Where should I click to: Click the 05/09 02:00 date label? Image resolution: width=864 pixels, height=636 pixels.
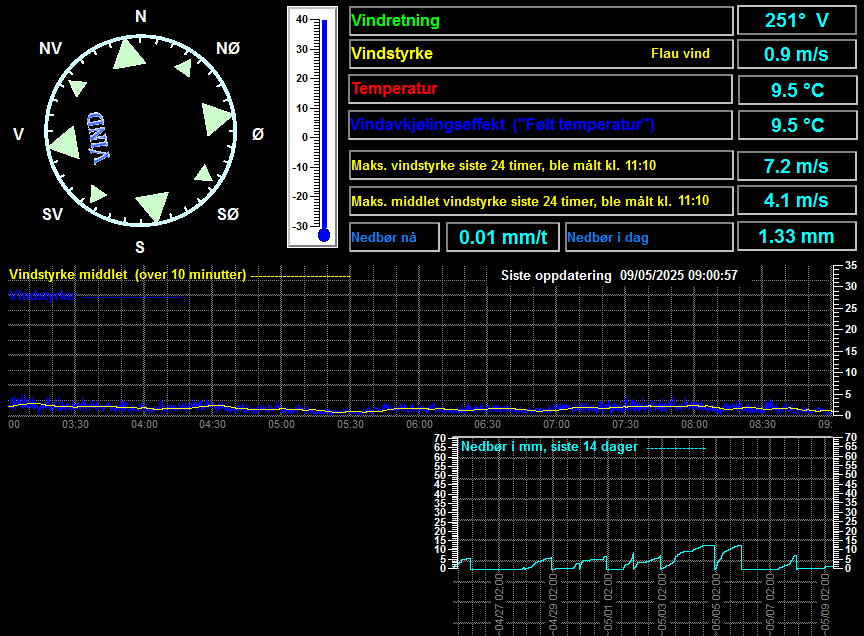824,602
